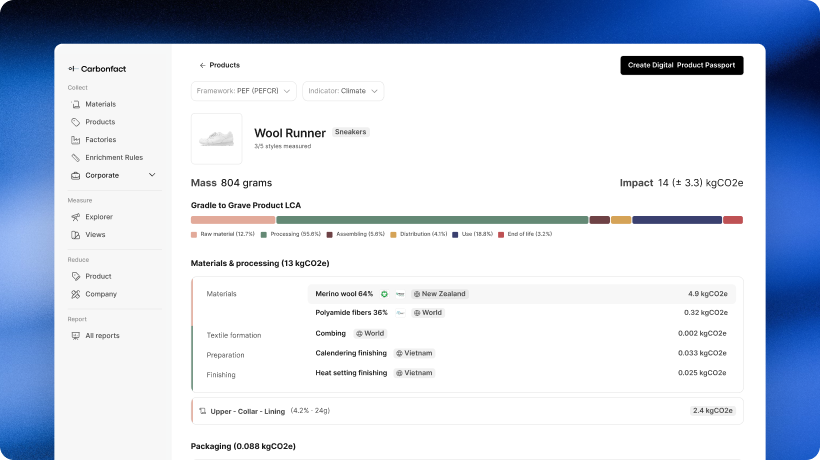Open Factories icon in sidebar

(x=76, y=140)
